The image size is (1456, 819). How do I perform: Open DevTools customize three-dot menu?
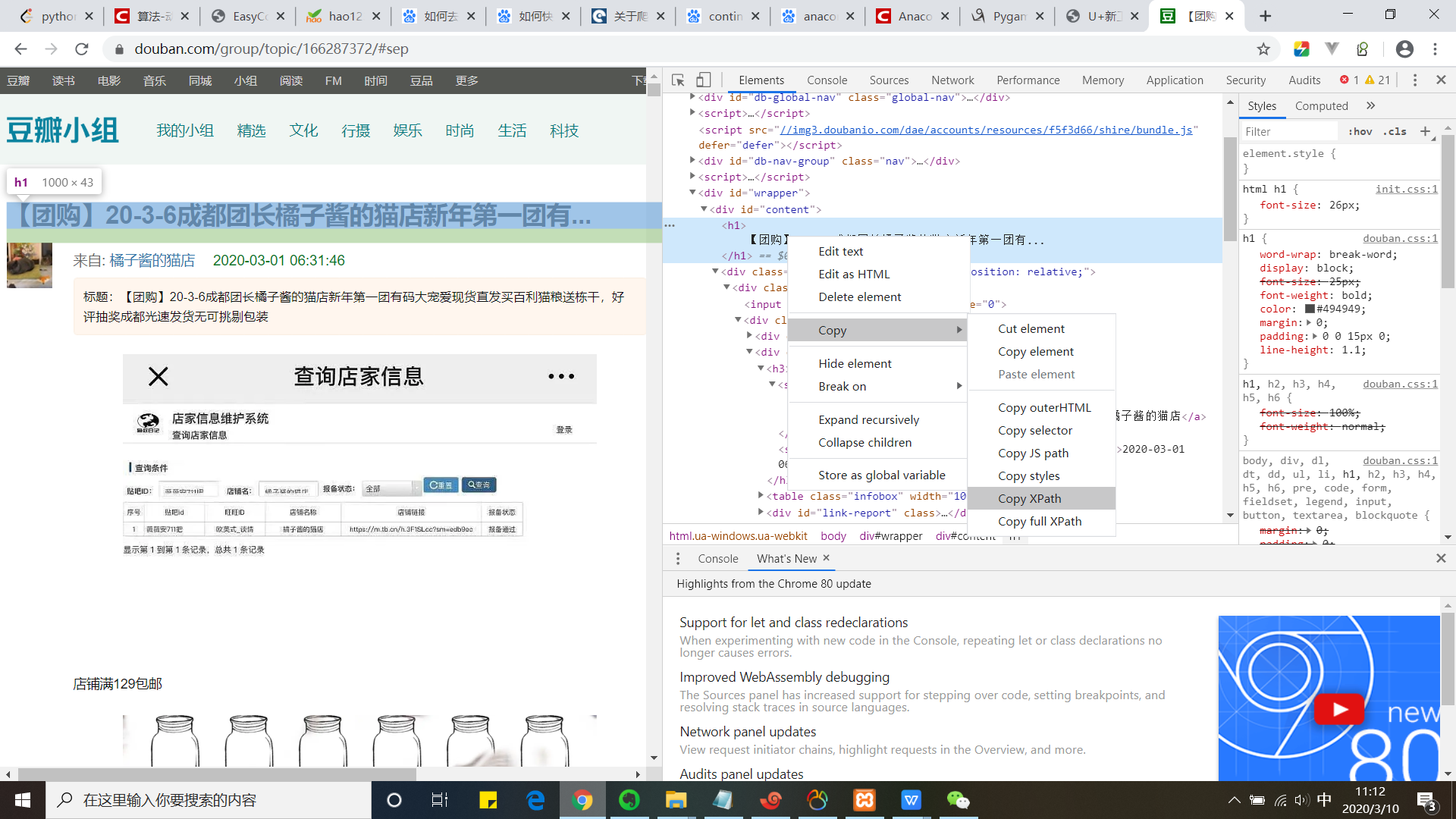1414,80
